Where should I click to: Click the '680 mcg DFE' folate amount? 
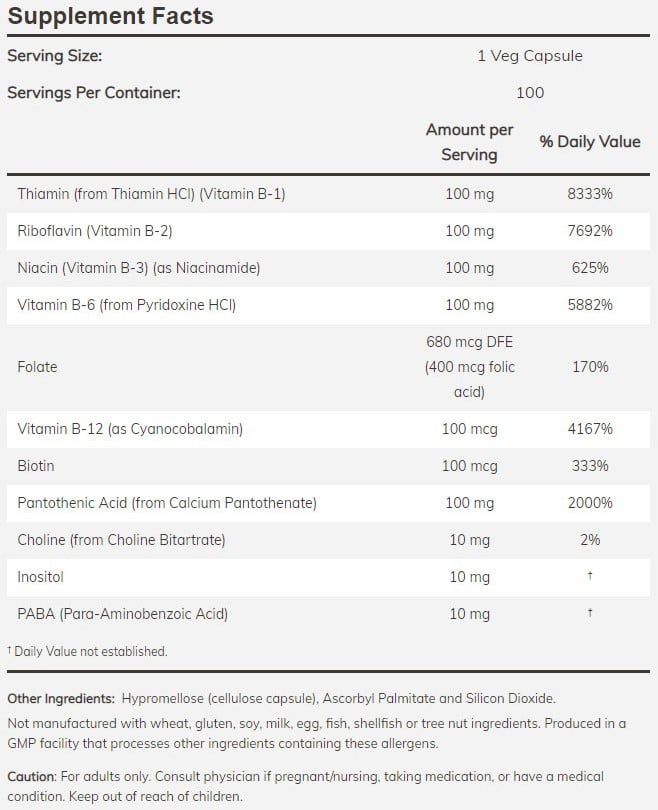pyautogui.click(x=469, y=342)
